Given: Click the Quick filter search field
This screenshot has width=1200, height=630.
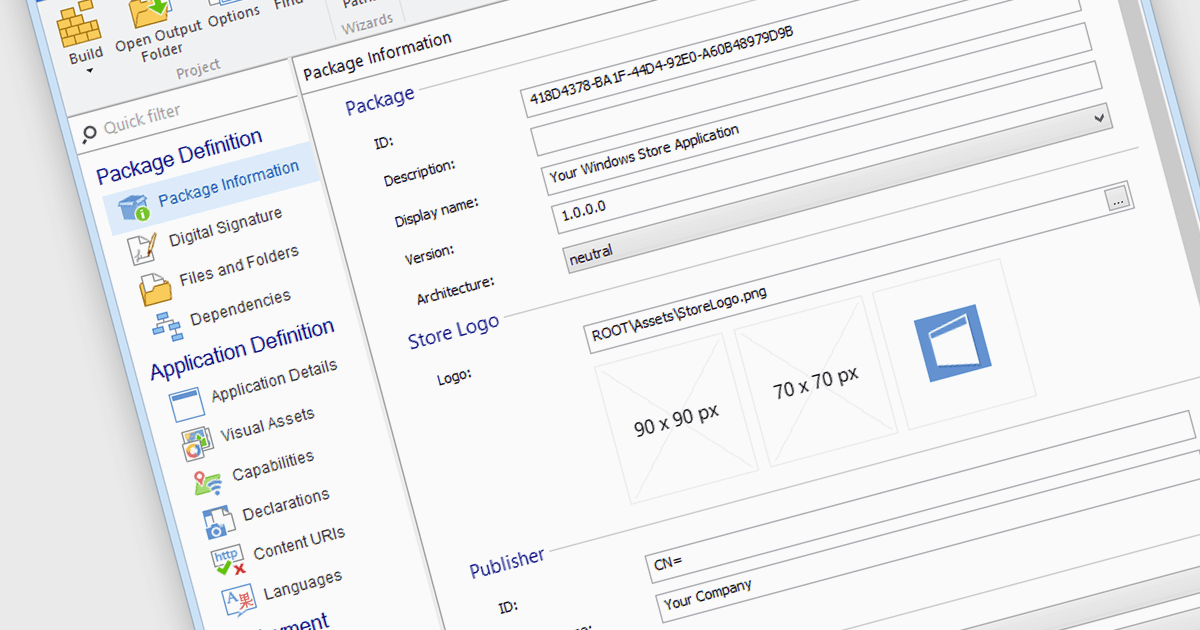Looking at the screenshot, I should click(190, 116).
